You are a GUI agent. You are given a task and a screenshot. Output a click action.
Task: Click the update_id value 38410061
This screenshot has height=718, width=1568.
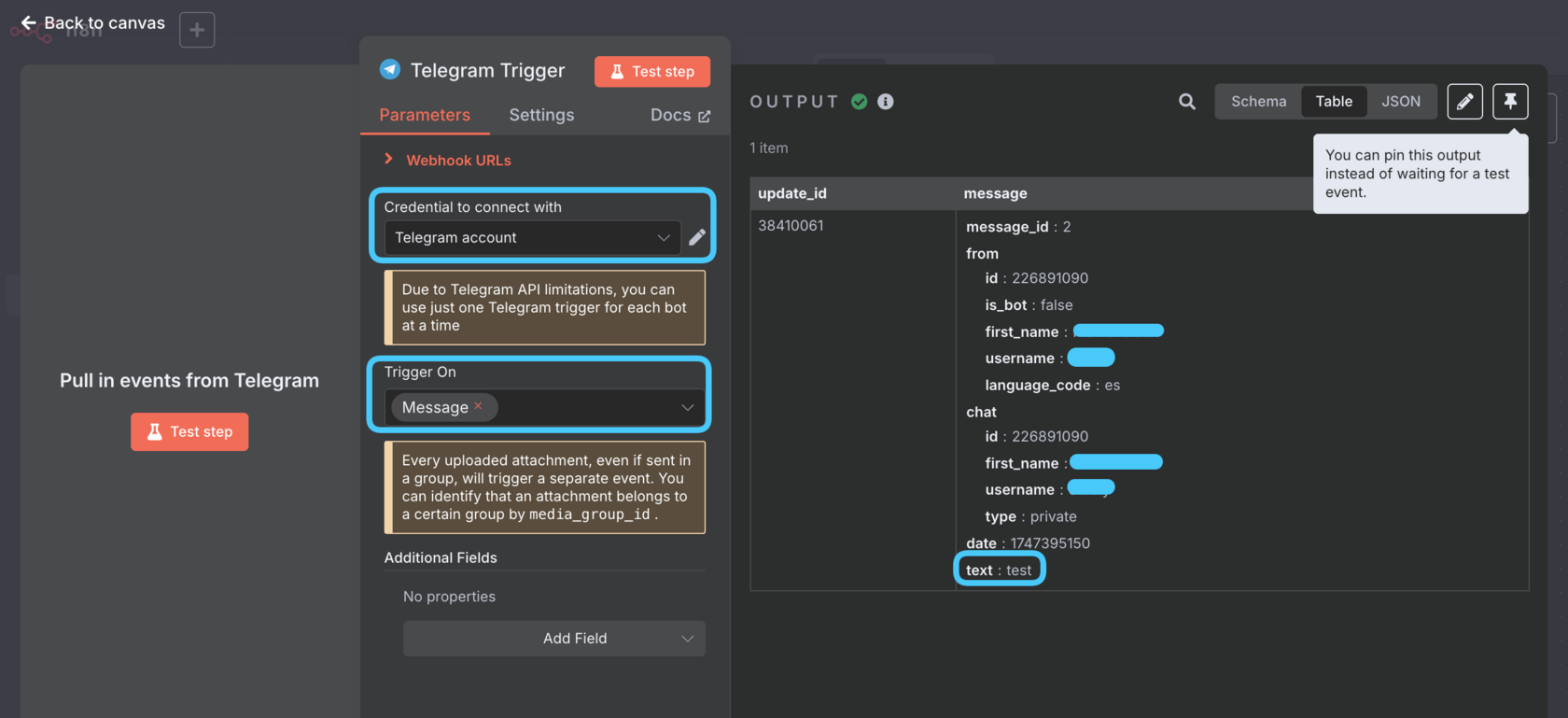[791, 225]
